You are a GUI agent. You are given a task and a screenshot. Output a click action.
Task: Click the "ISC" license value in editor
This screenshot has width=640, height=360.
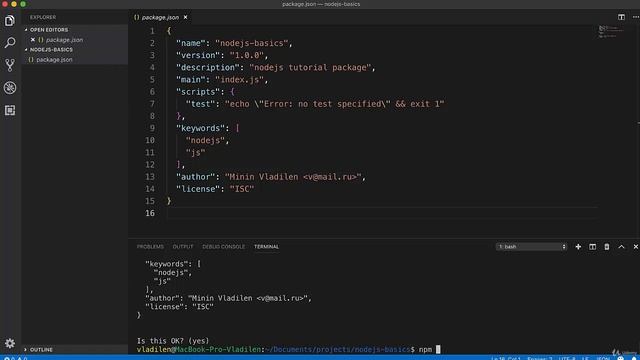click(x=242, y=189)
